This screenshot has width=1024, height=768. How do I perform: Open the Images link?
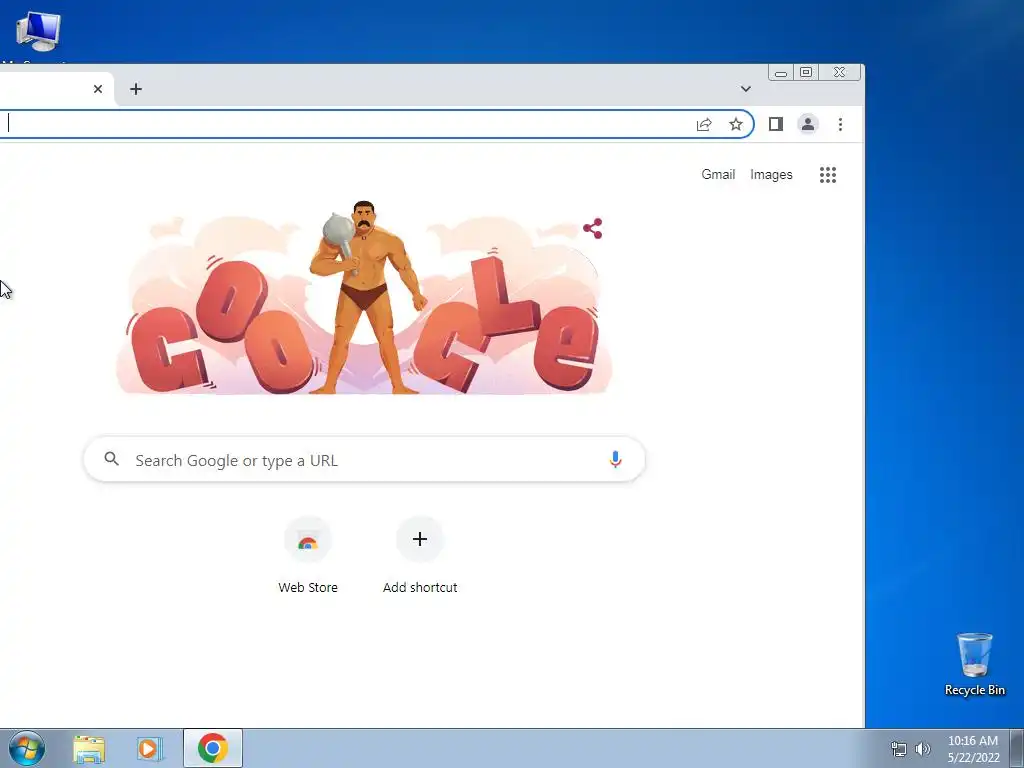[771, 174]
